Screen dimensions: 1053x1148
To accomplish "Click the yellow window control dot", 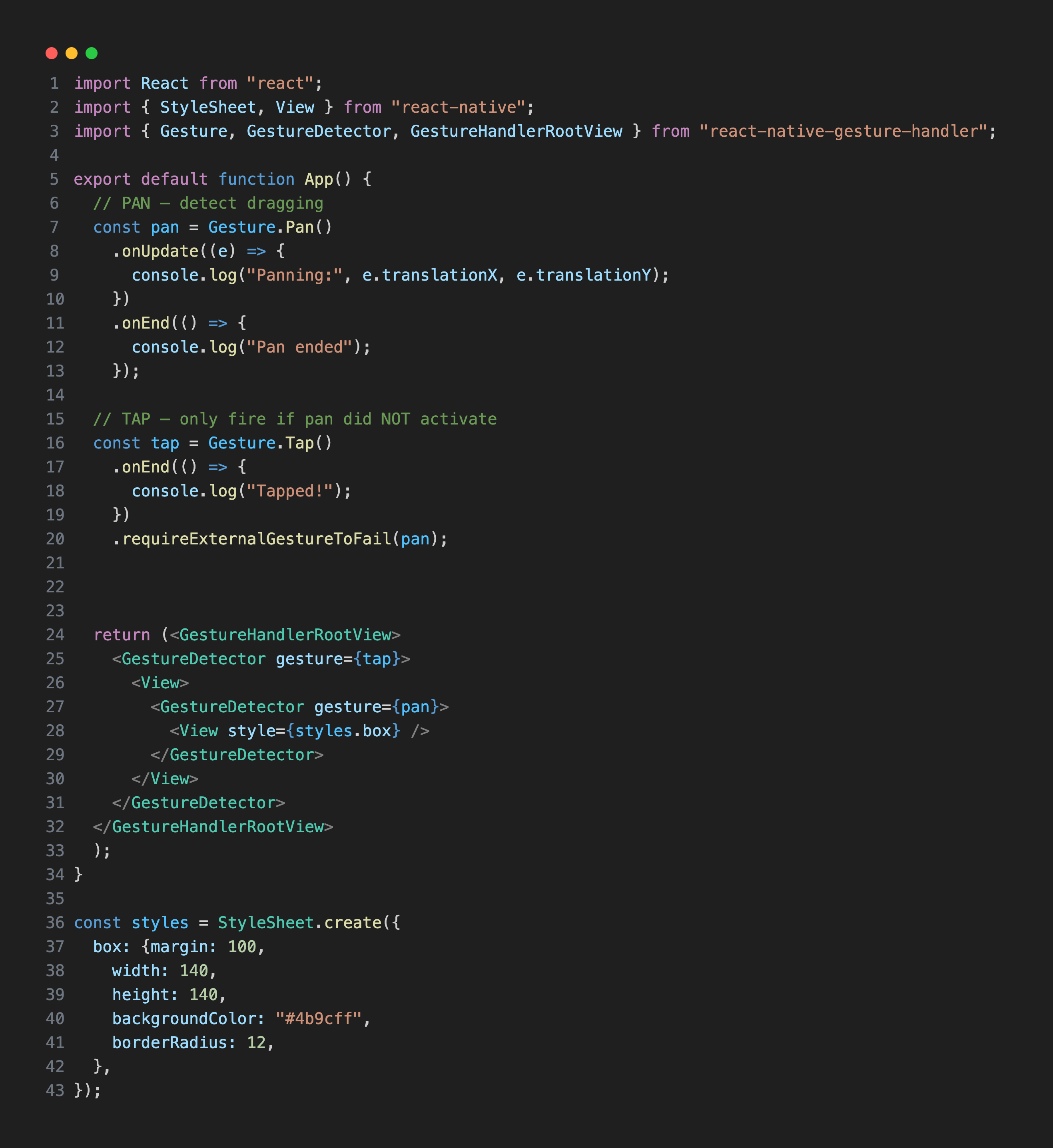I will click(x=72, y=52).
